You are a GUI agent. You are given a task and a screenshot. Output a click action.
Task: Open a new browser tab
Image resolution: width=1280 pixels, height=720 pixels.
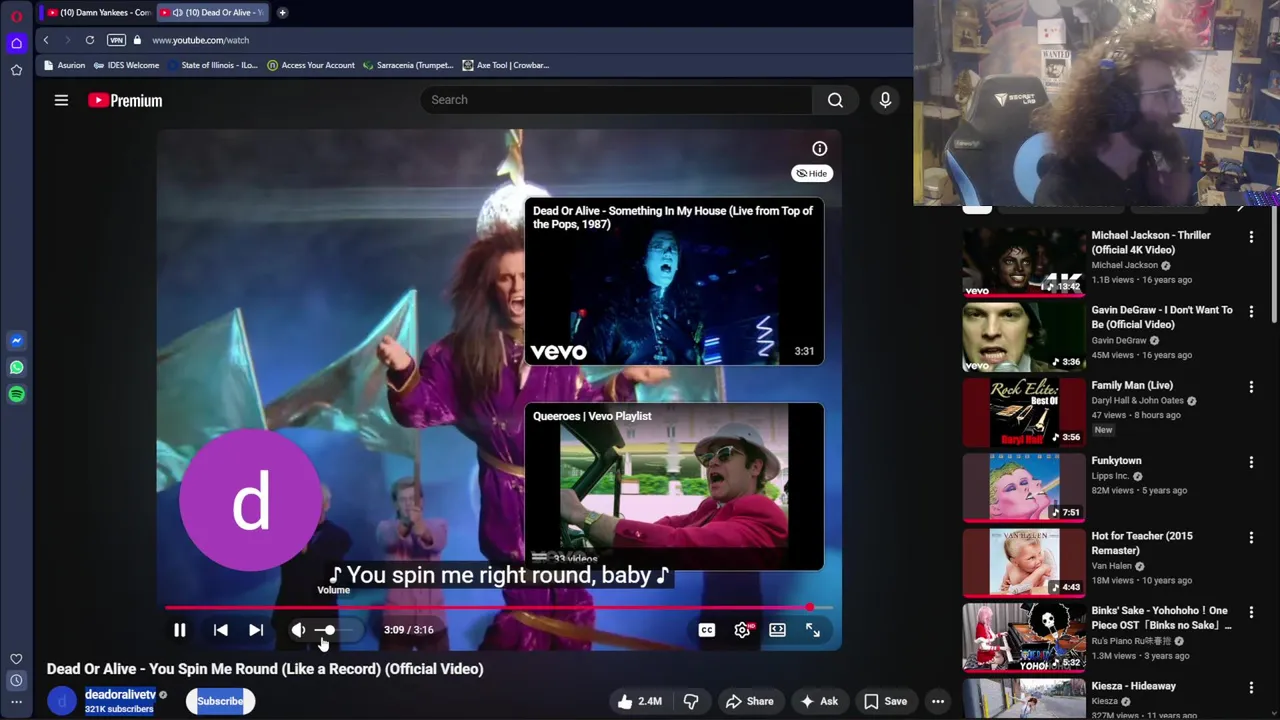tap(282, 12)
